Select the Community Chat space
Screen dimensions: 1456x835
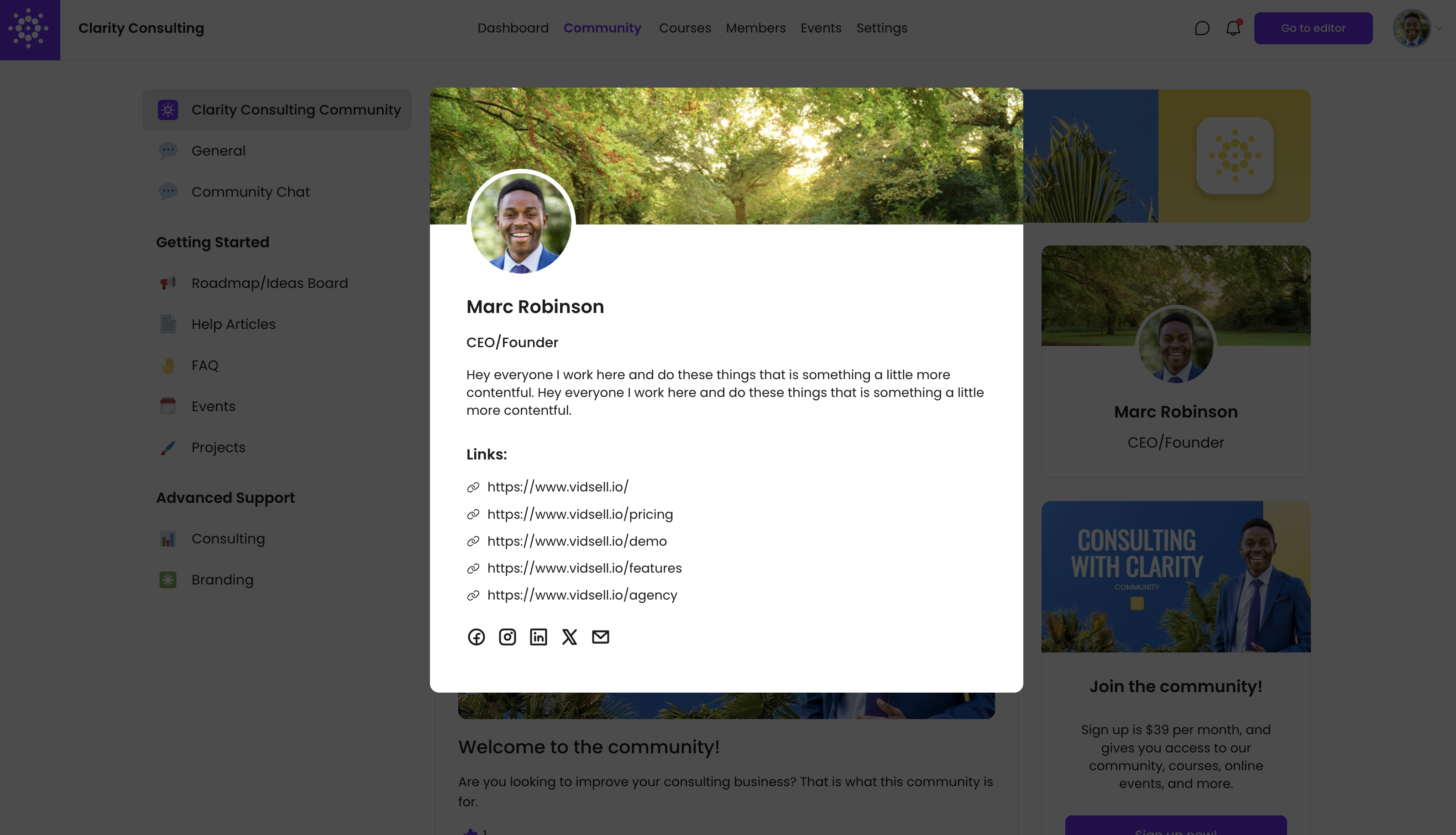(x=250, y=192)
